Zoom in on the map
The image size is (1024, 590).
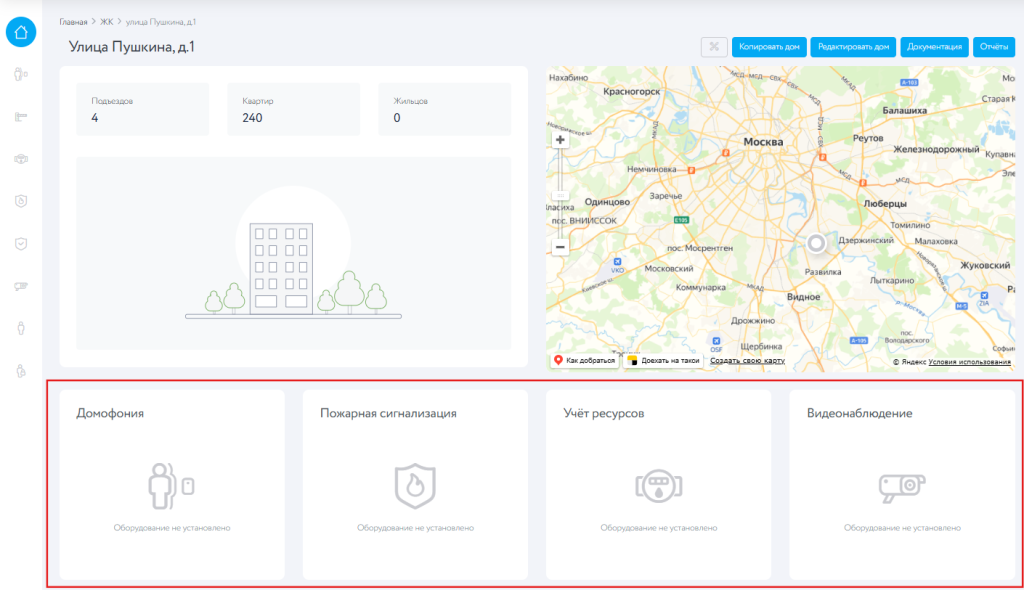point(560,140)
